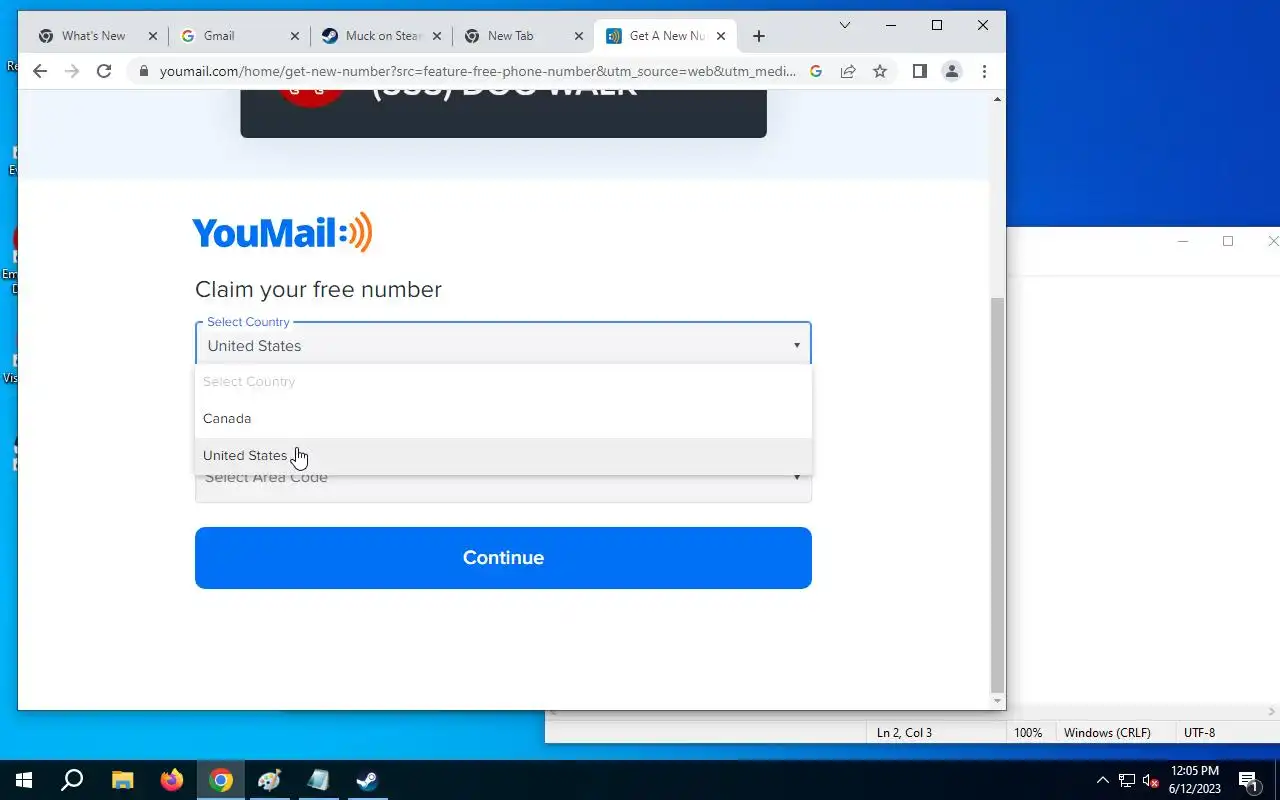Open the Windows Start menu
This screenshot has width=1280, height=800.
point(24,780)
